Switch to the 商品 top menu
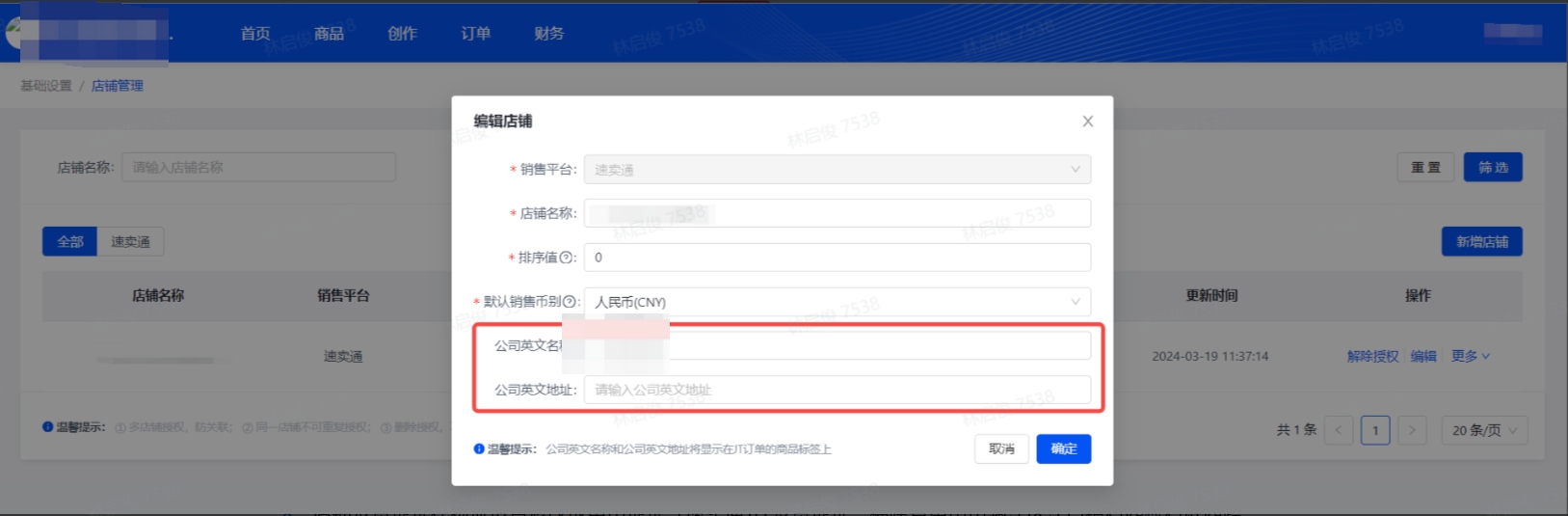Image resolution: width=1568 pixels, height=516 pixels. pos(329,34)
